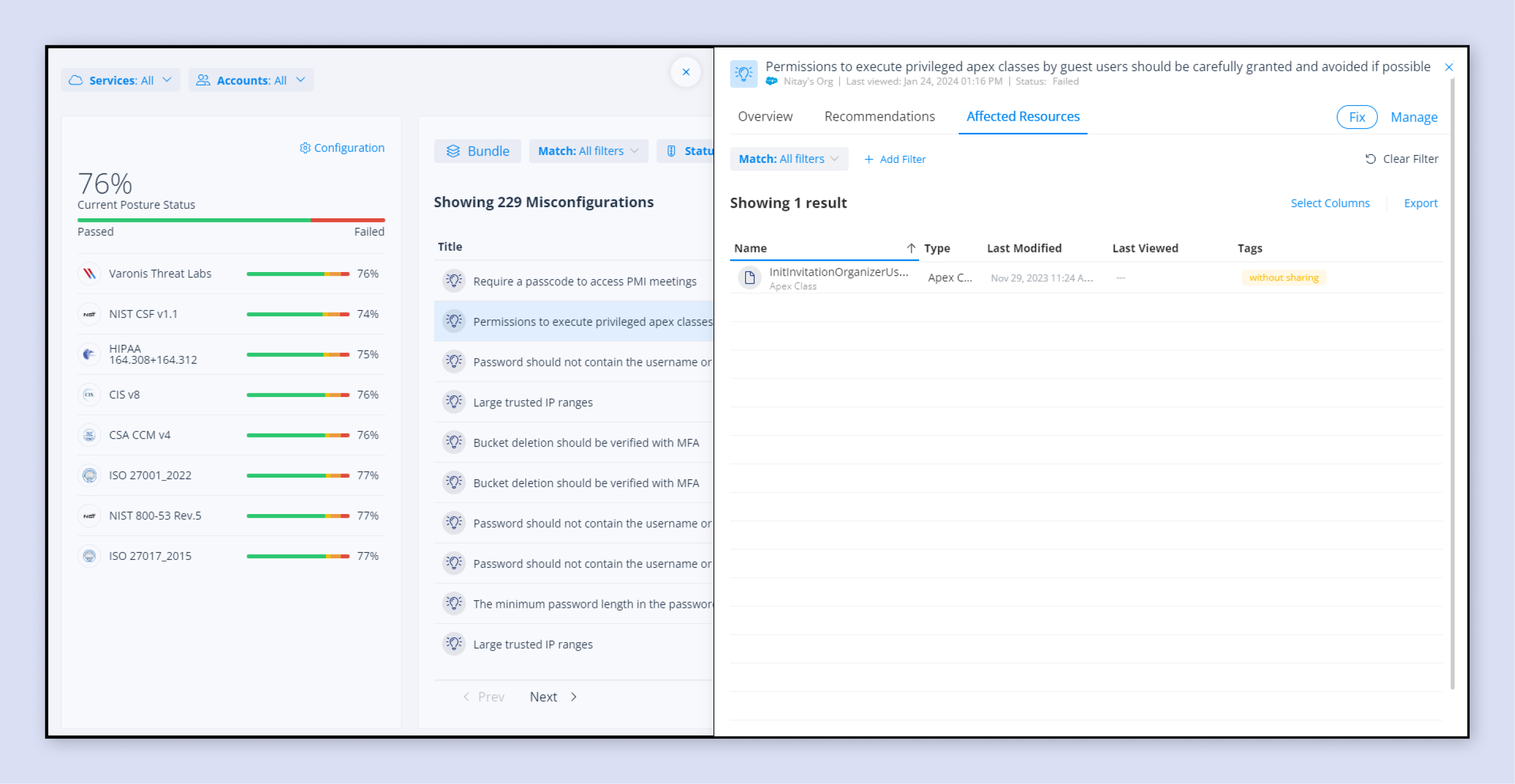This screenshot has height=784, width=1515.
Task: Click the Varonis Threat Labs logo icon
Action: click(x=90, y=274)
